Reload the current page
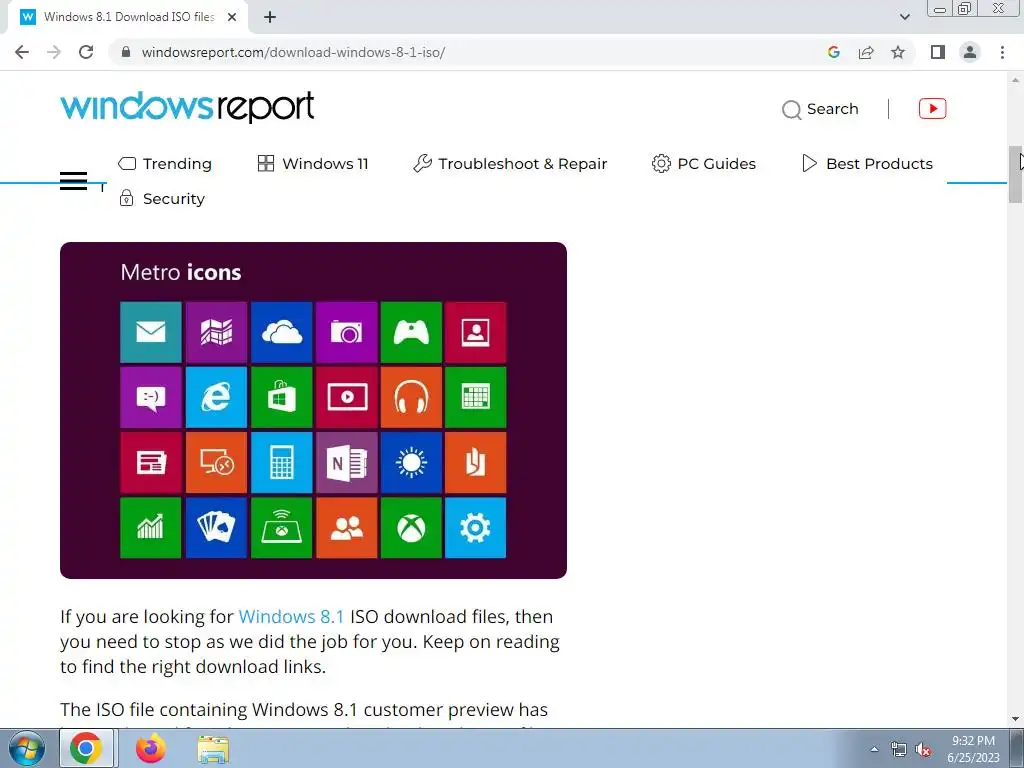 (x=86, y=52)
